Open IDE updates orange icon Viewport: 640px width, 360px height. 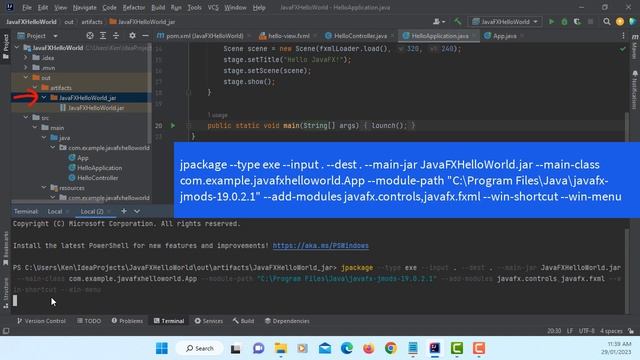point(620,22)
